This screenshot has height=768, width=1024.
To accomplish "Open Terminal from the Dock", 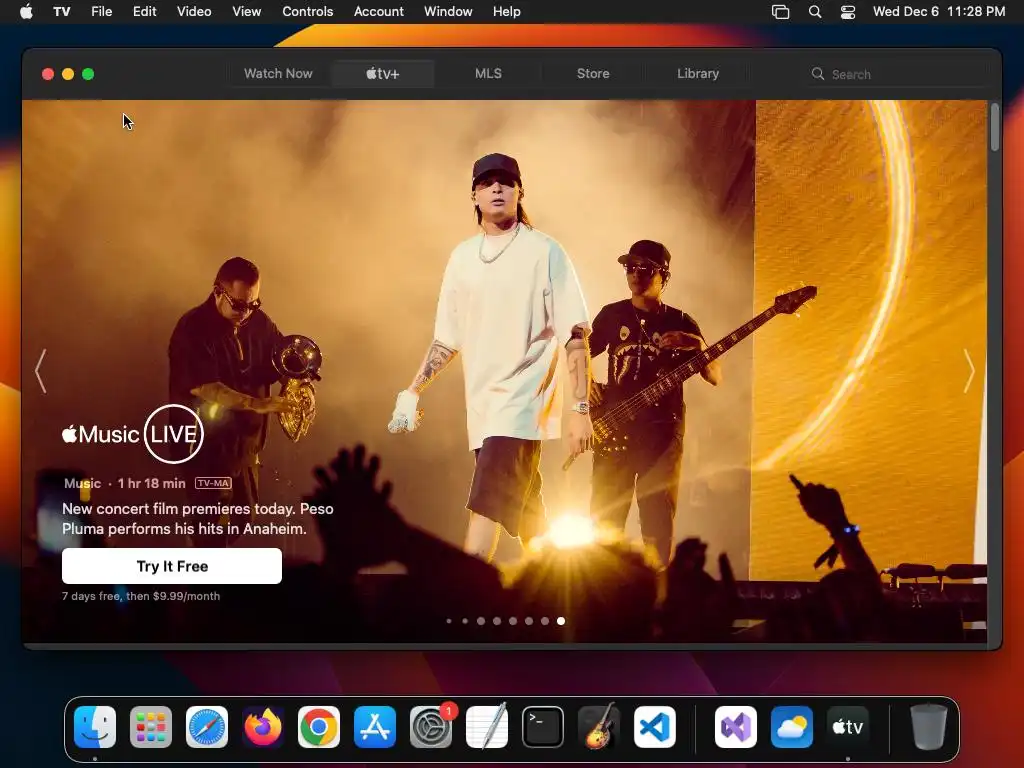I will [543, 727].
